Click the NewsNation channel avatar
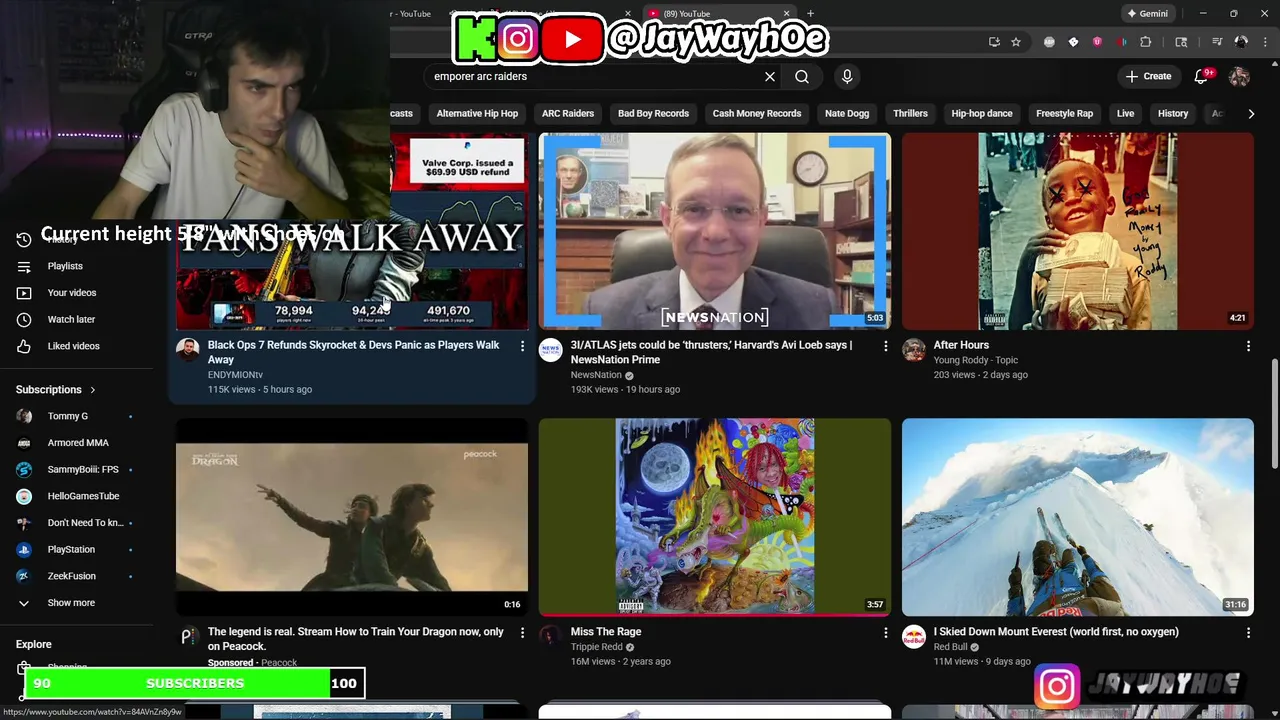The width and height of the screenshot is (1280, 720). click(550, 349)
